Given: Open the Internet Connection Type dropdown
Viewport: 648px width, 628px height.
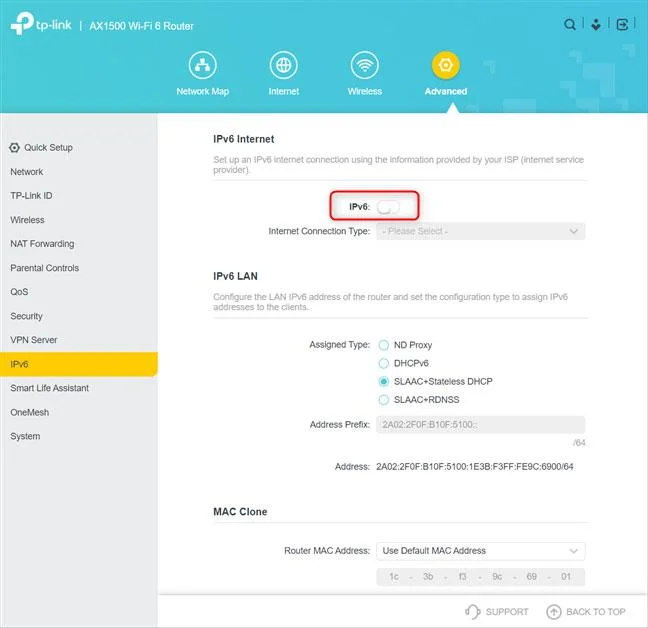Looking at the screenshot, I should 481,231.
